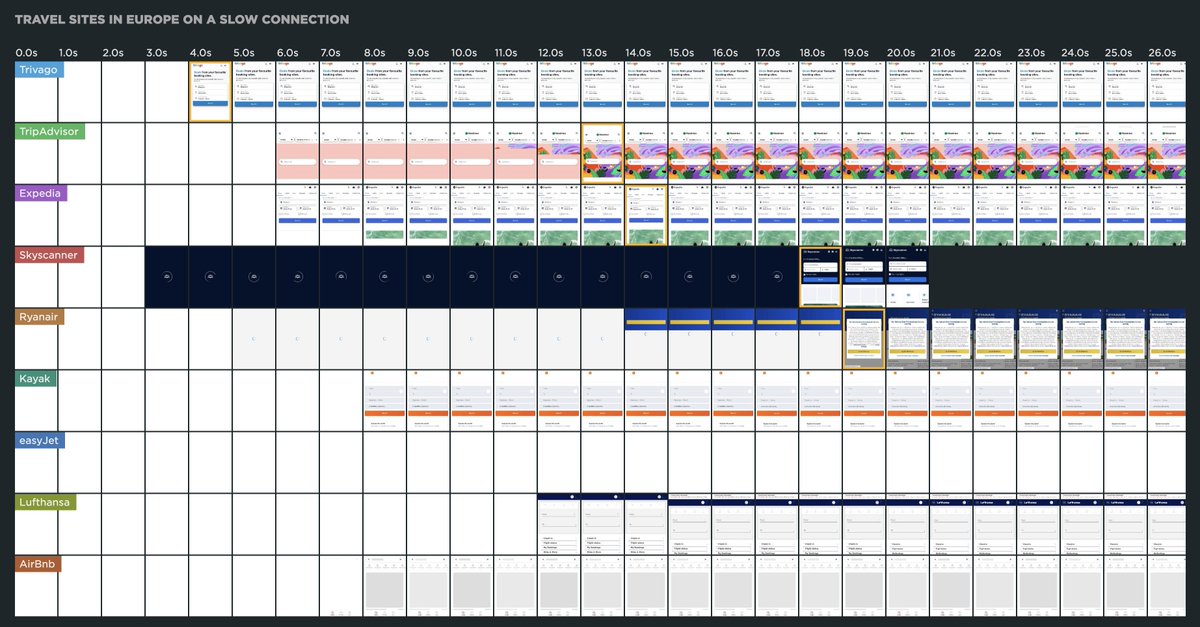Screen dimensions: 1200x627
Task: Open the Kayak frame at 16.0s
Action: click(733, 400)
